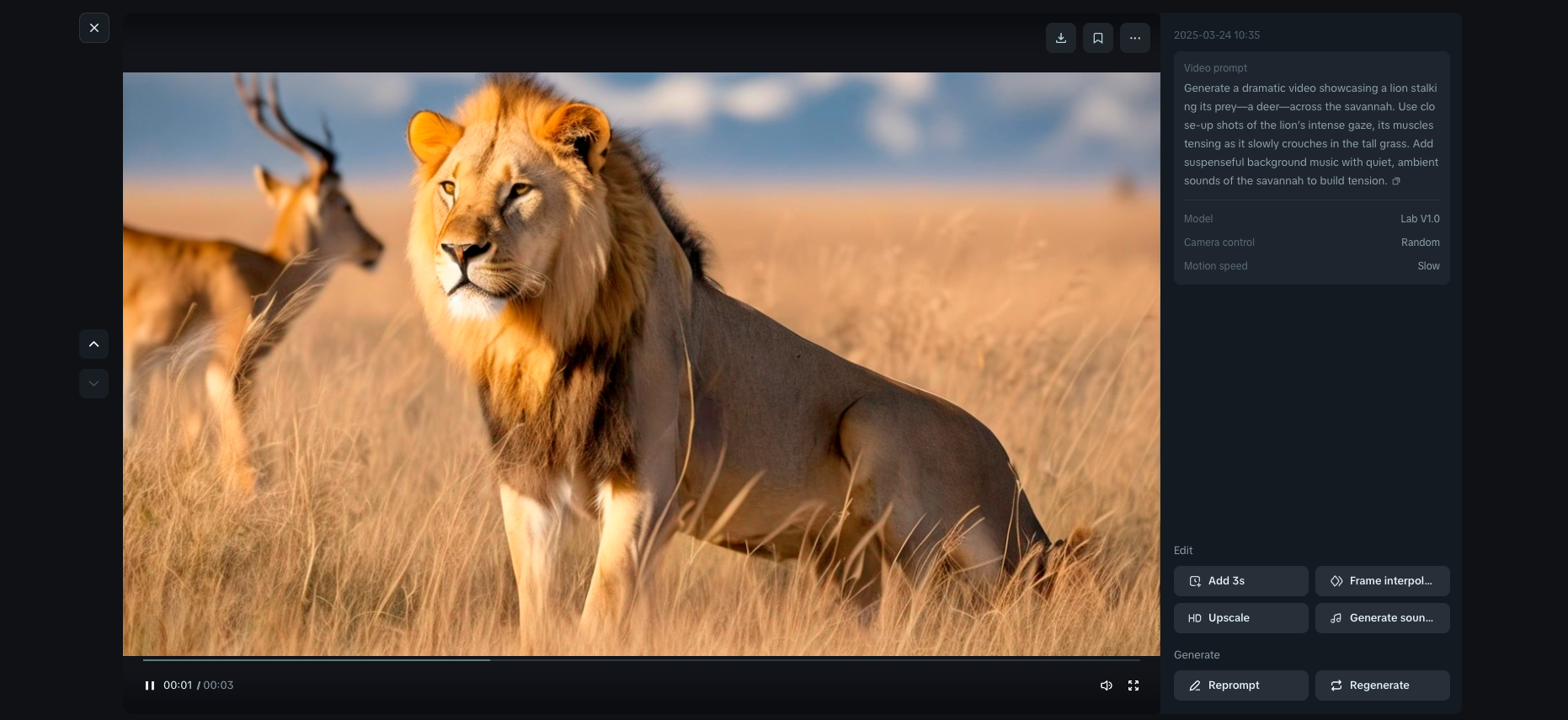Select the Random camera control value

(1421, 243)
